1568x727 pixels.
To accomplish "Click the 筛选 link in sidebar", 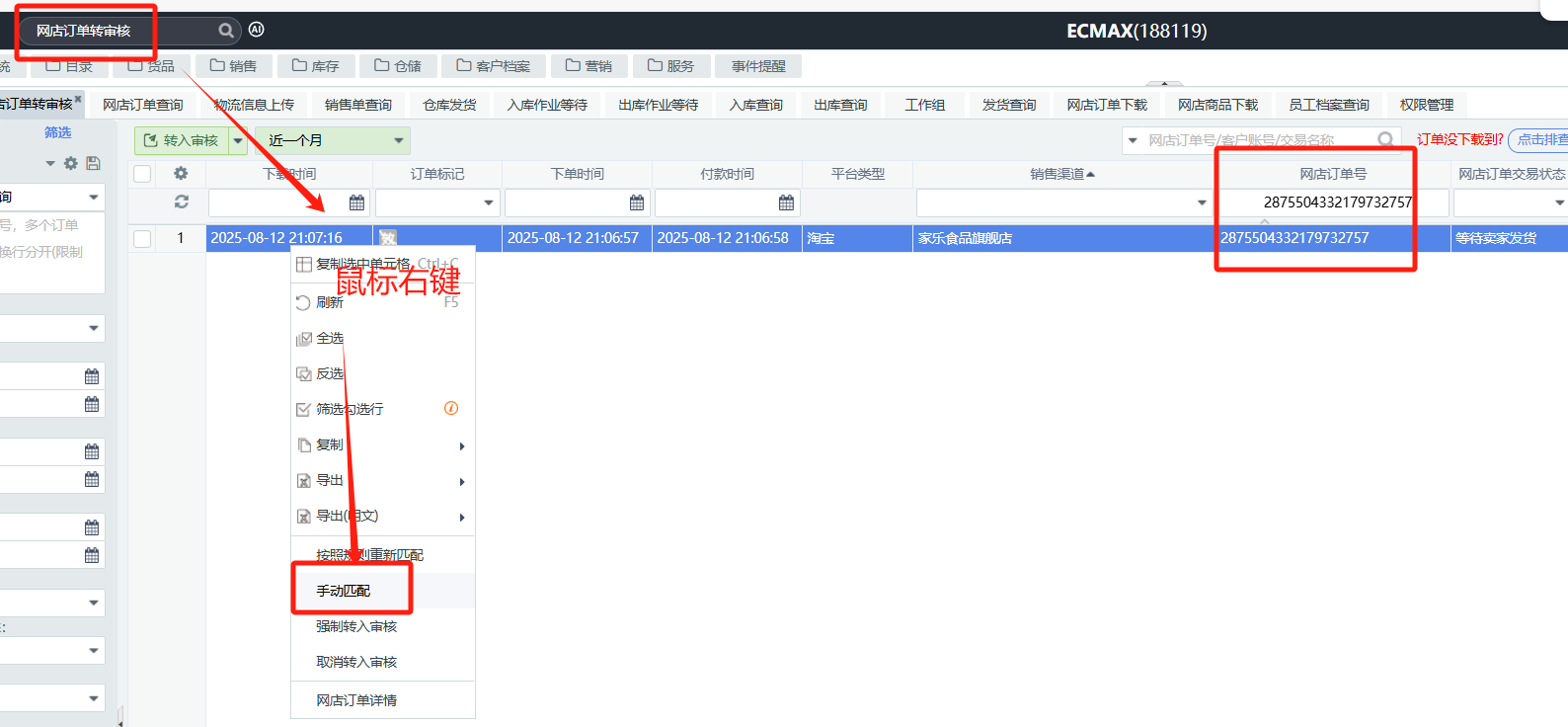I will 57,132.
